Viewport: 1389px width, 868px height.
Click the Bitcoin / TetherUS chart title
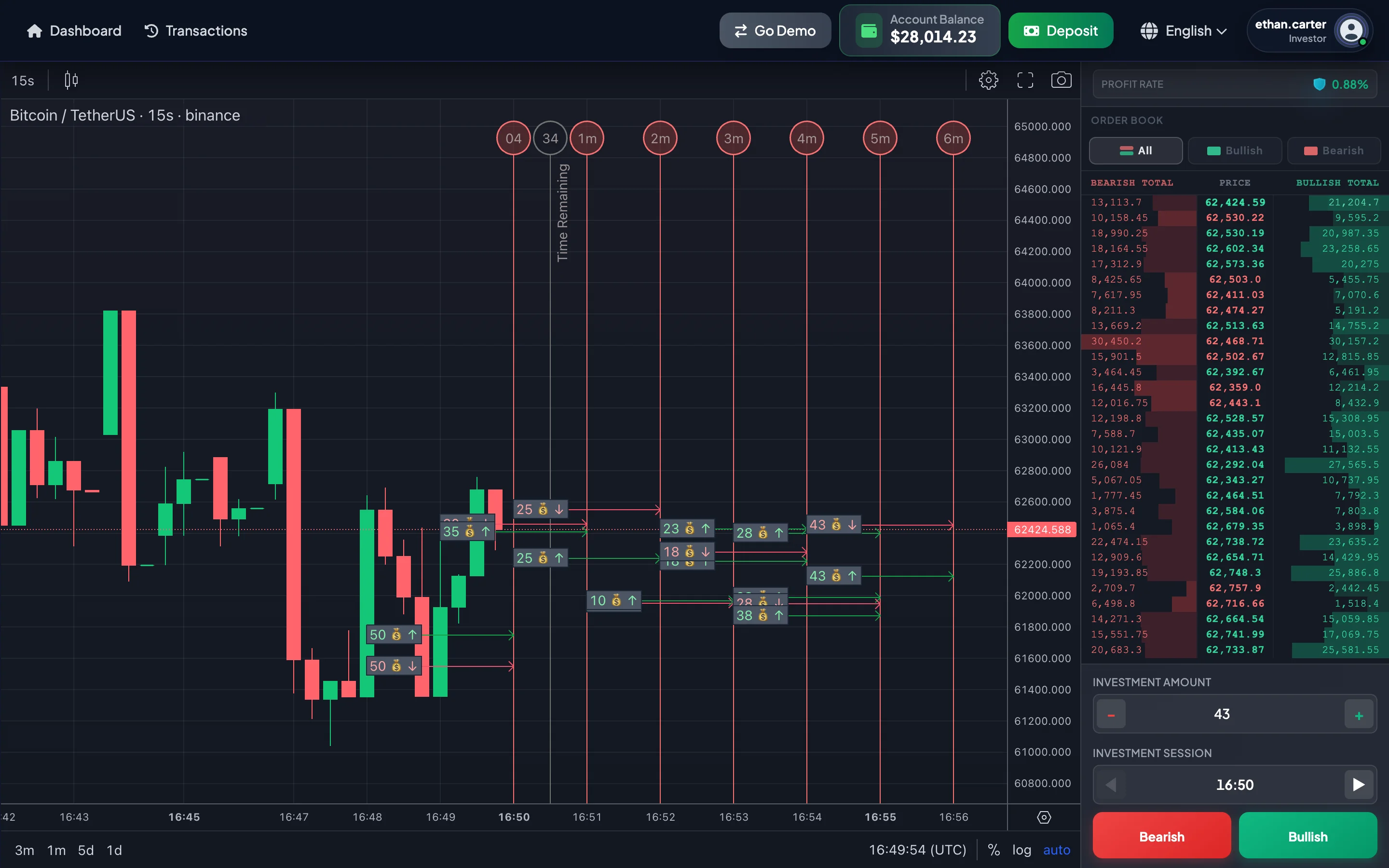124,115
